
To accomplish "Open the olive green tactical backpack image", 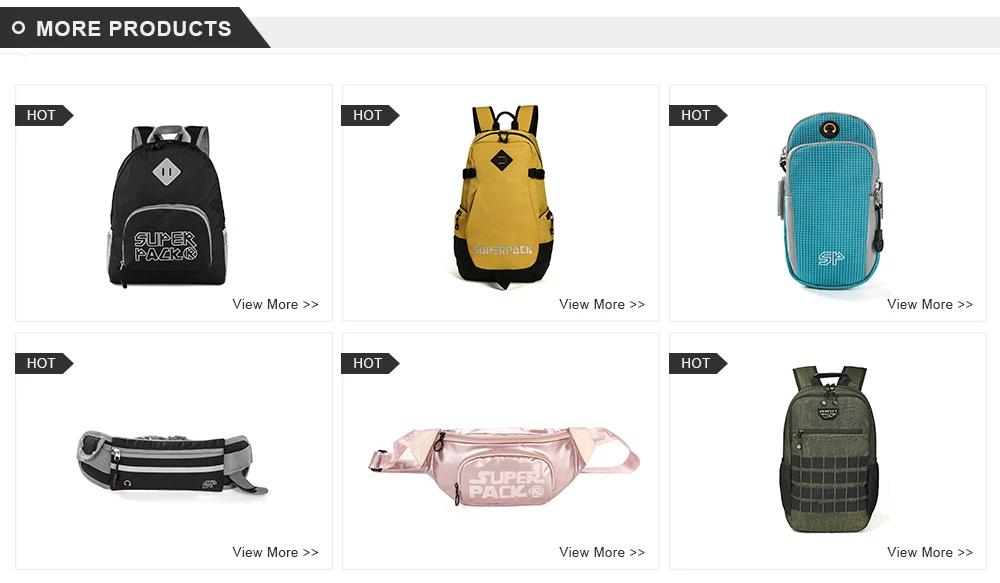I will 829,449.
